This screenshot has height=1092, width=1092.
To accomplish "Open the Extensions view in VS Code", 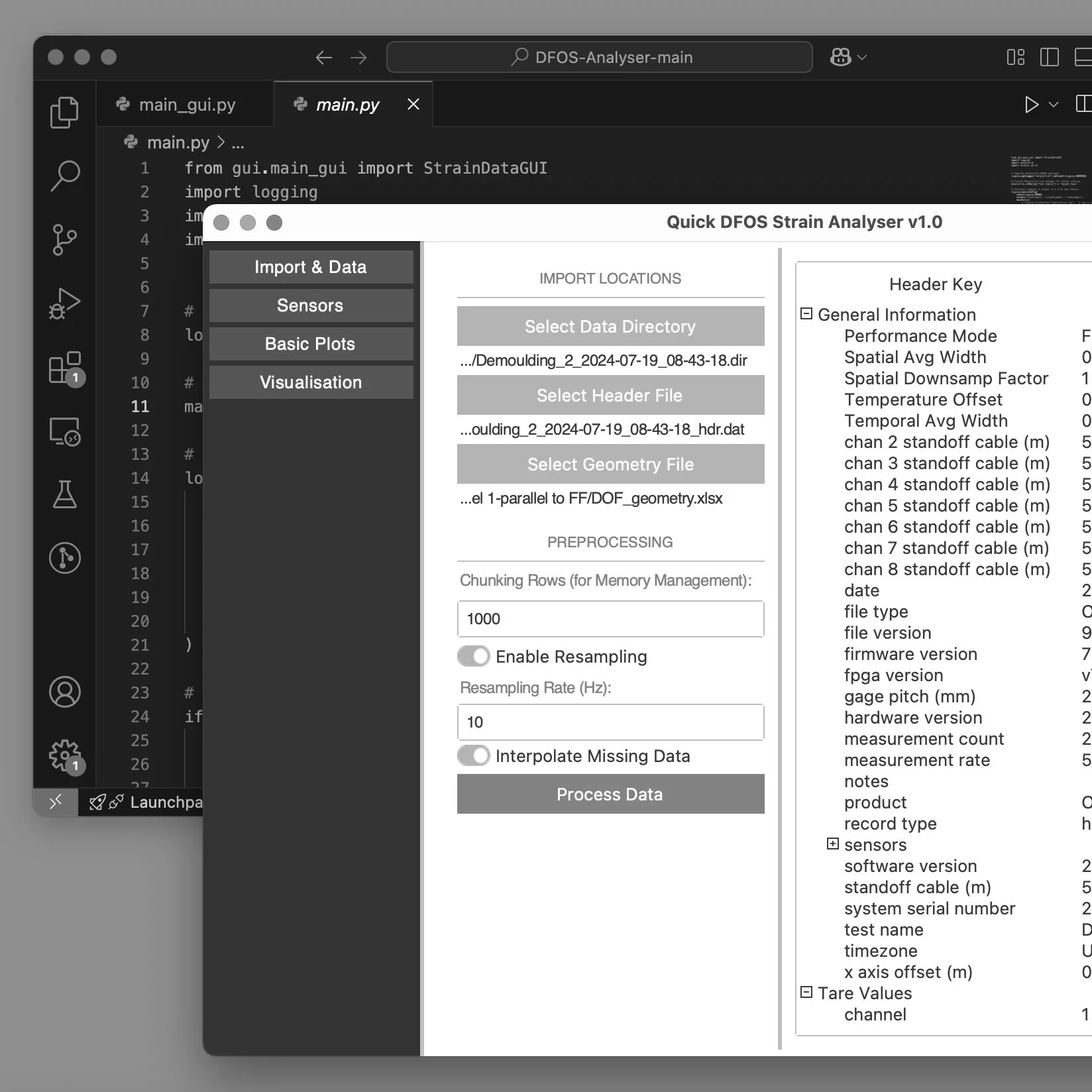I will 64,368.
